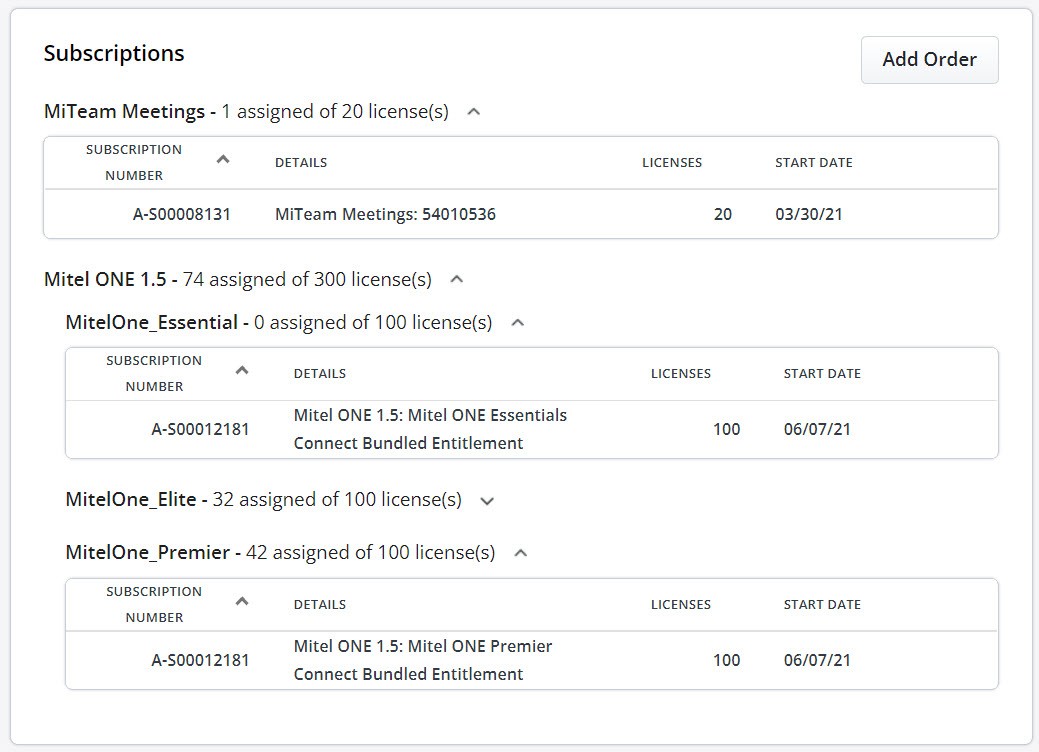Select A-S00012181 in the MitelOne_Essential table
The width and height of the screenshot is (1039, 752).
[200, 429]
